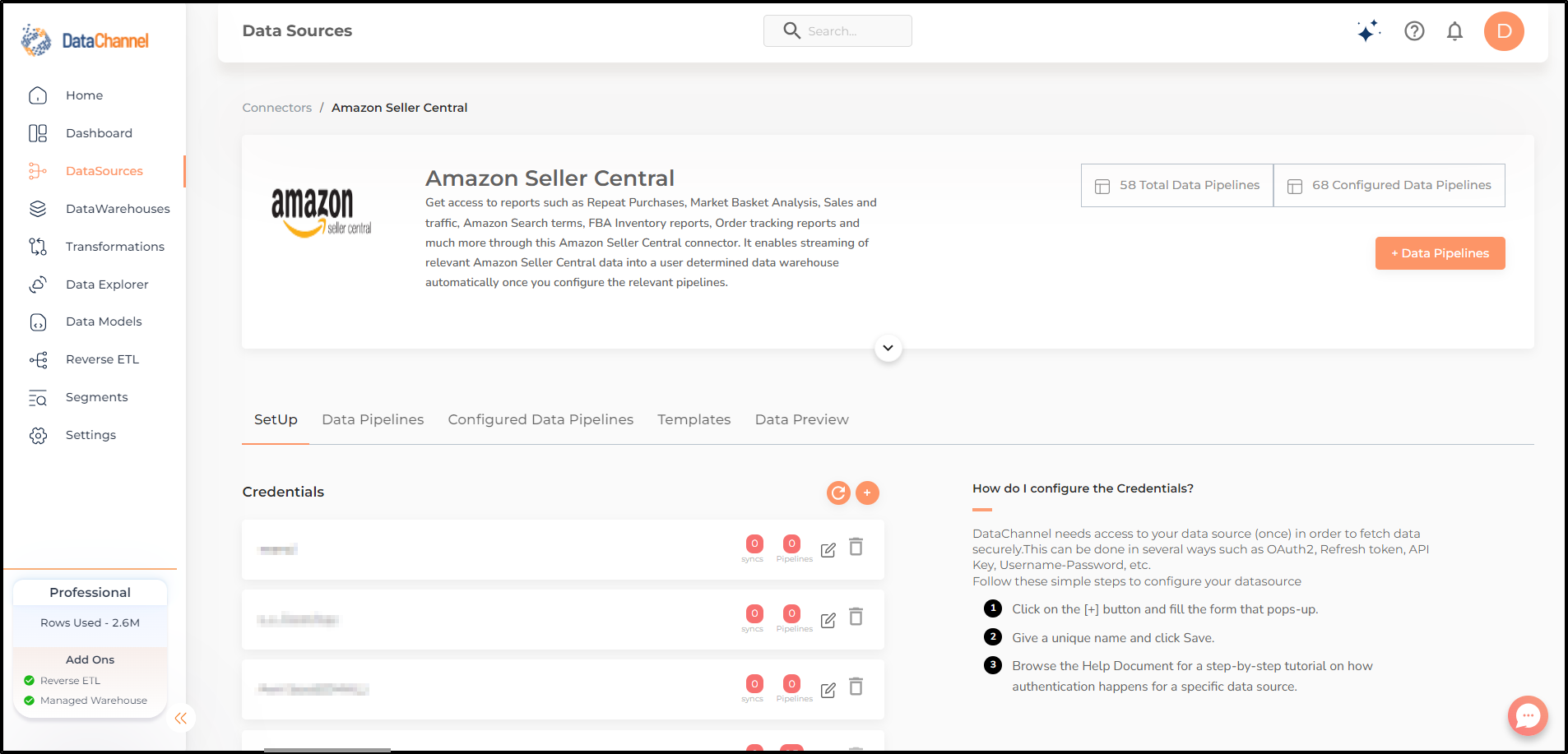The image size is (1568, 754).
Task: Click Pipelines count badge in third credential
Action: pos(791,683)
